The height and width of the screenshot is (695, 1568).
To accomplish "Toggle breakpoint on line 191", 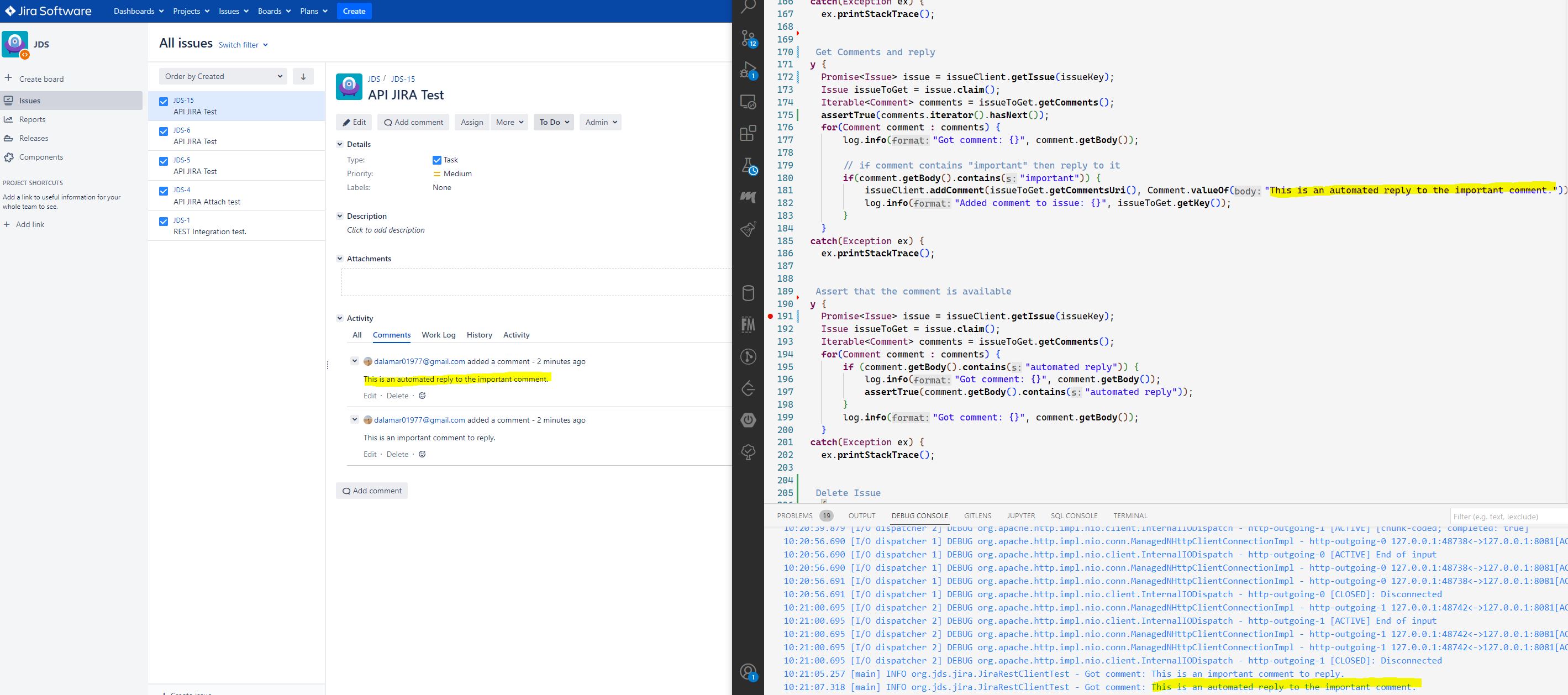I will pos(771,317).
